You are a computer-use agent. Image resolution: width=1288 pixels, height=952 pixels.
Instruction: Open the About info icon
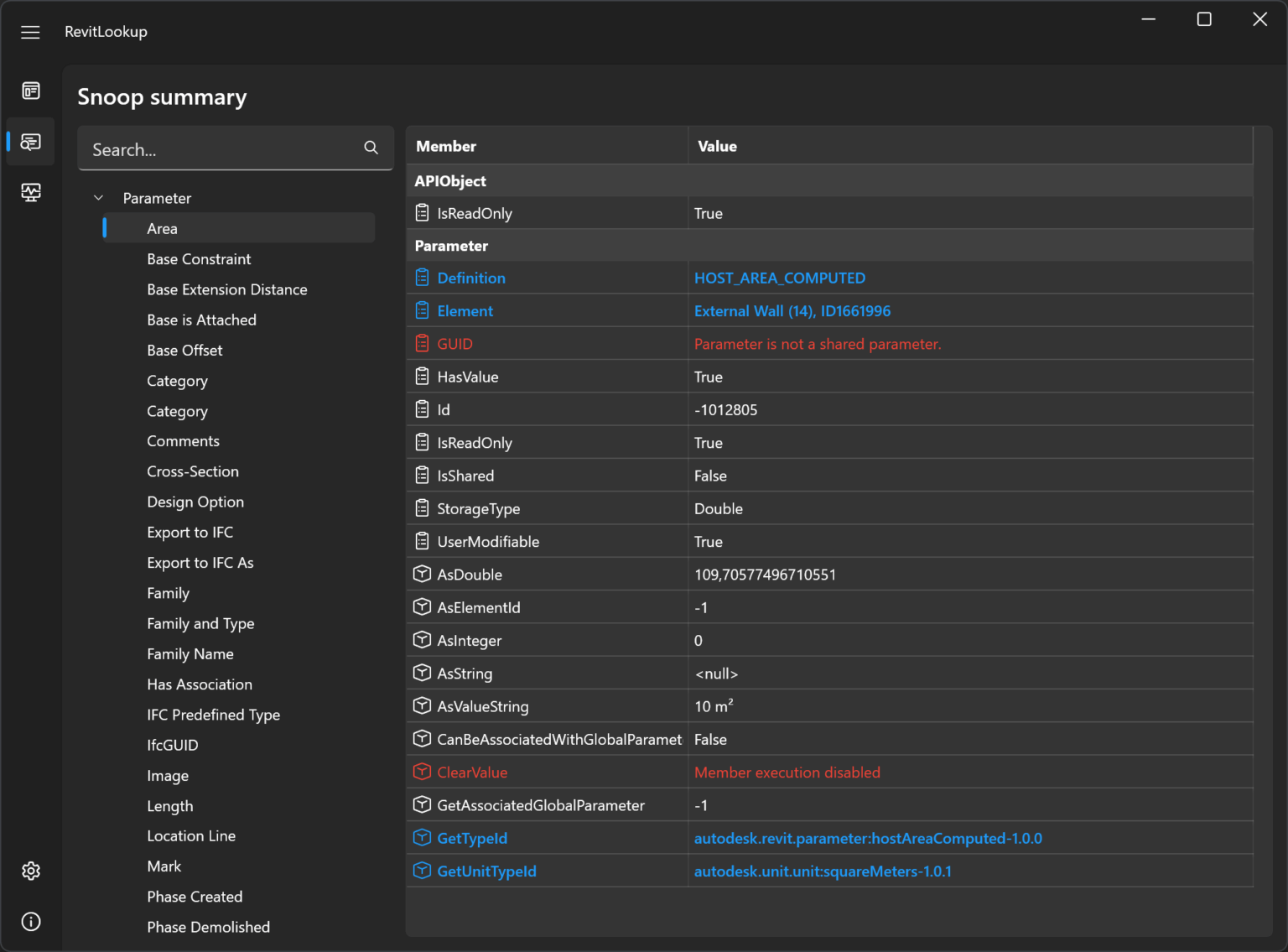coord(31,922)
